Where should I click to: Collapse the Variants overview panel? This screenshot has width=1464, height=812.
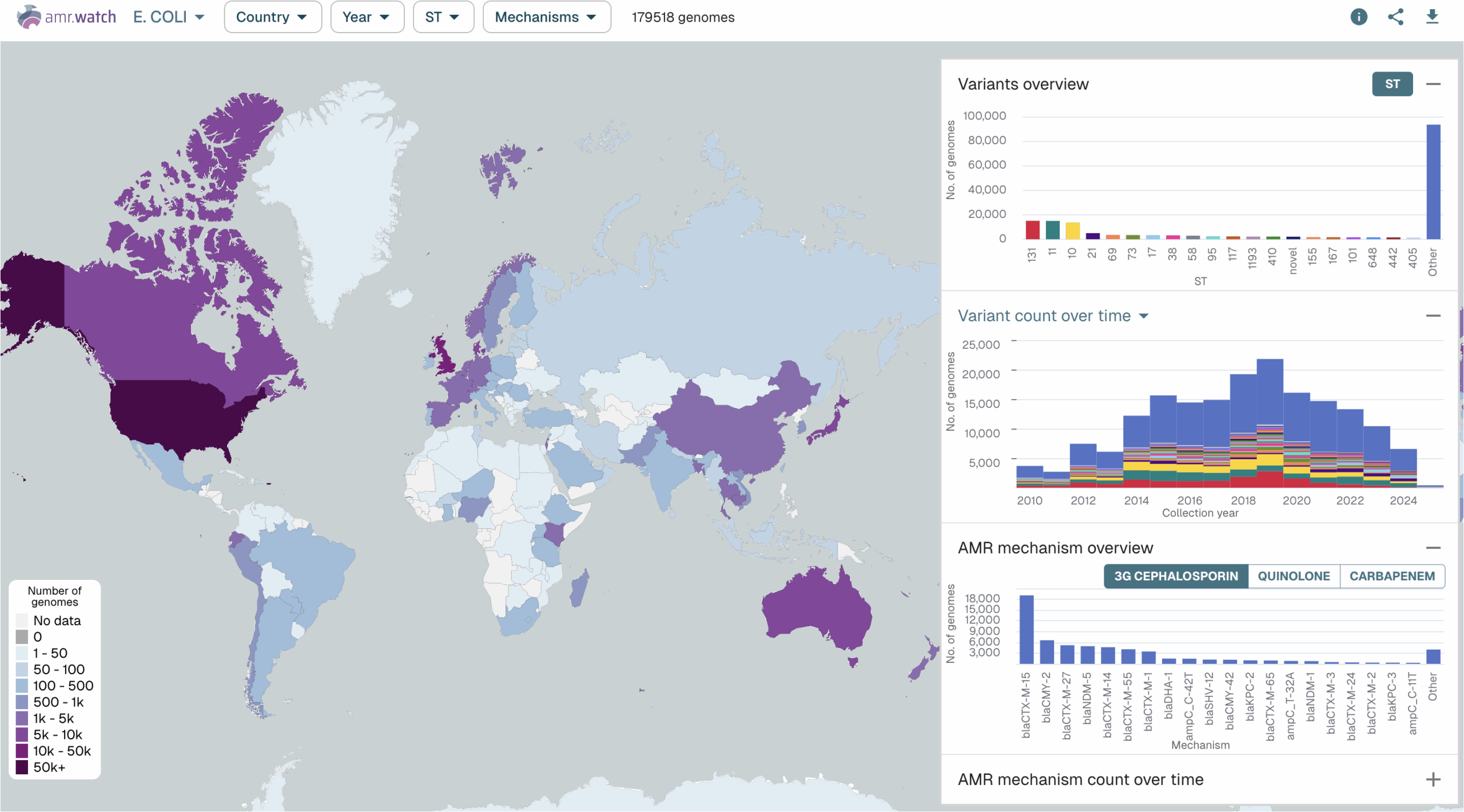tap(1434, 83)
